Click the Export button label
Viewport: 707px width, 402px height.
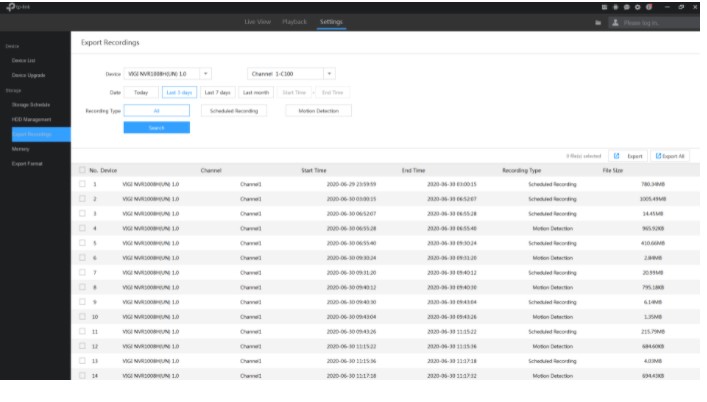[x=634, y=156]
